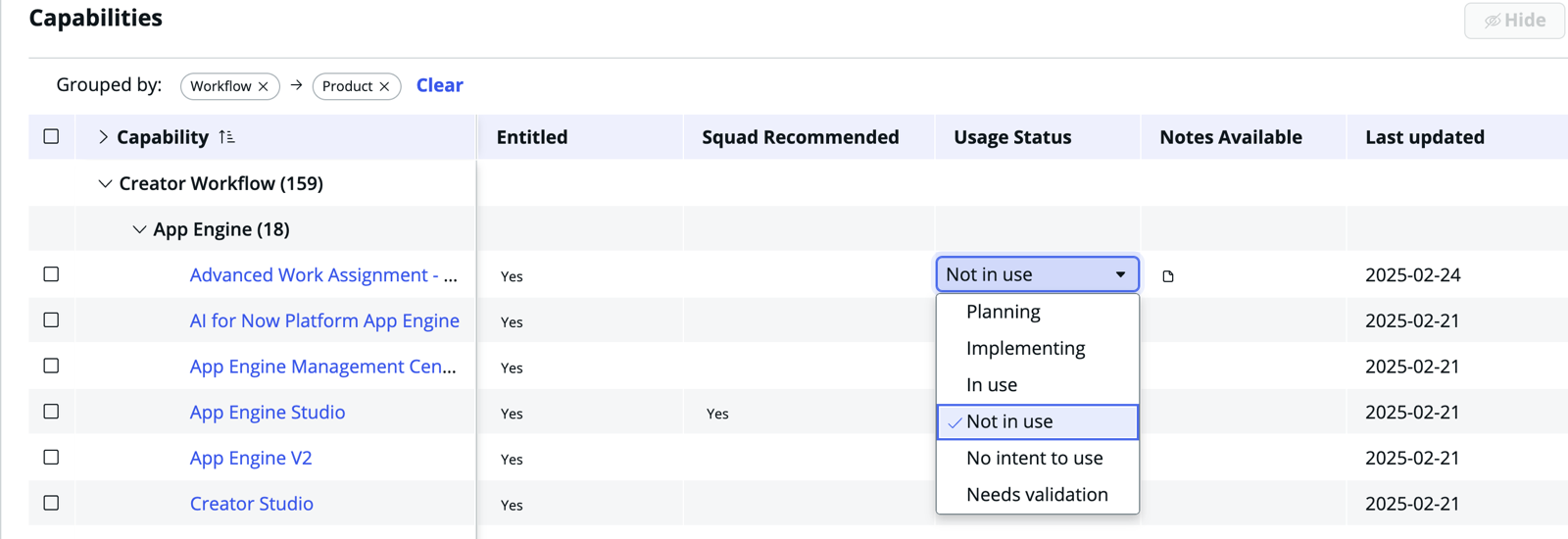This screenshot has height=539, width=1568.
Task: Choose Planning from the status list
Action: click(1037, 312)
